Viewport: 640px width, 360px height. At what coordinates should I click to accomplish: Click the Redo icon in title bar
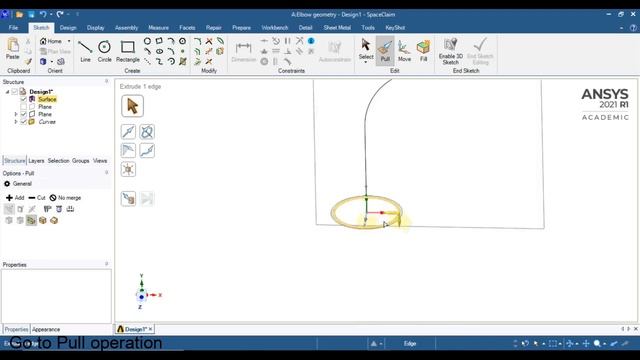click(60, 14)
